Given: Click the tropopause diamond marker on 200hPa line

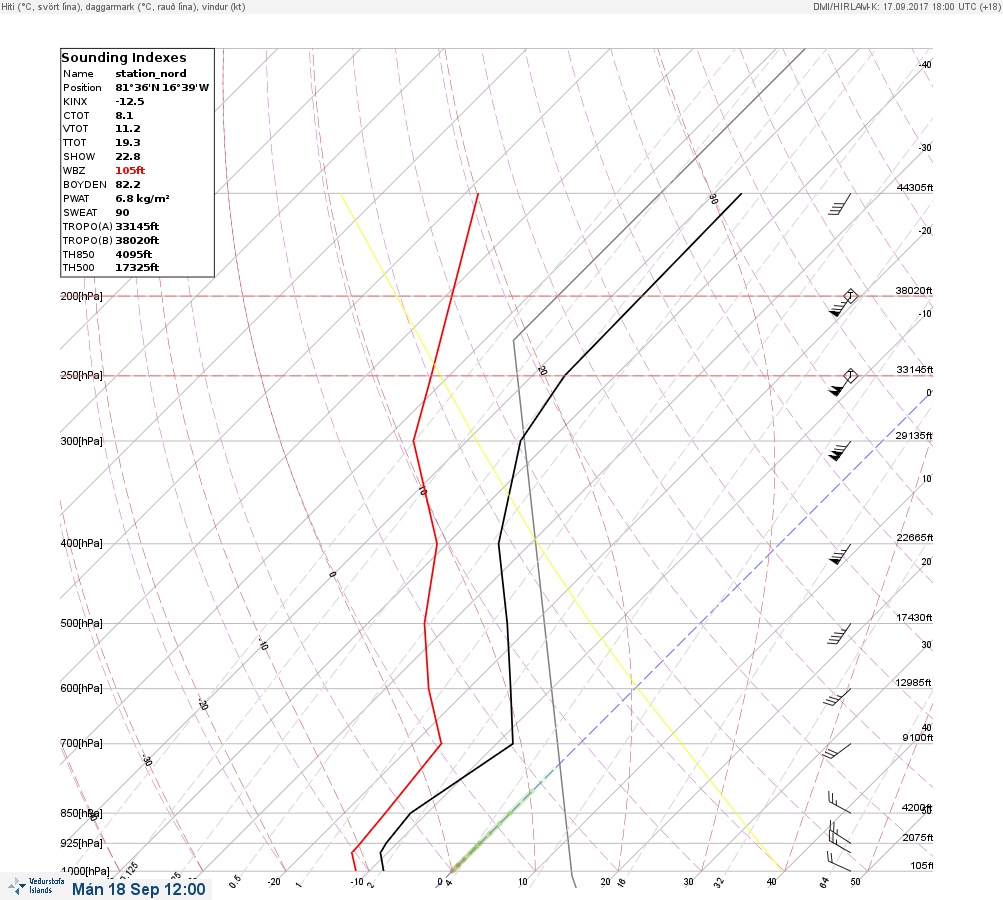Looking at the screenshot, I should (850, 296).
